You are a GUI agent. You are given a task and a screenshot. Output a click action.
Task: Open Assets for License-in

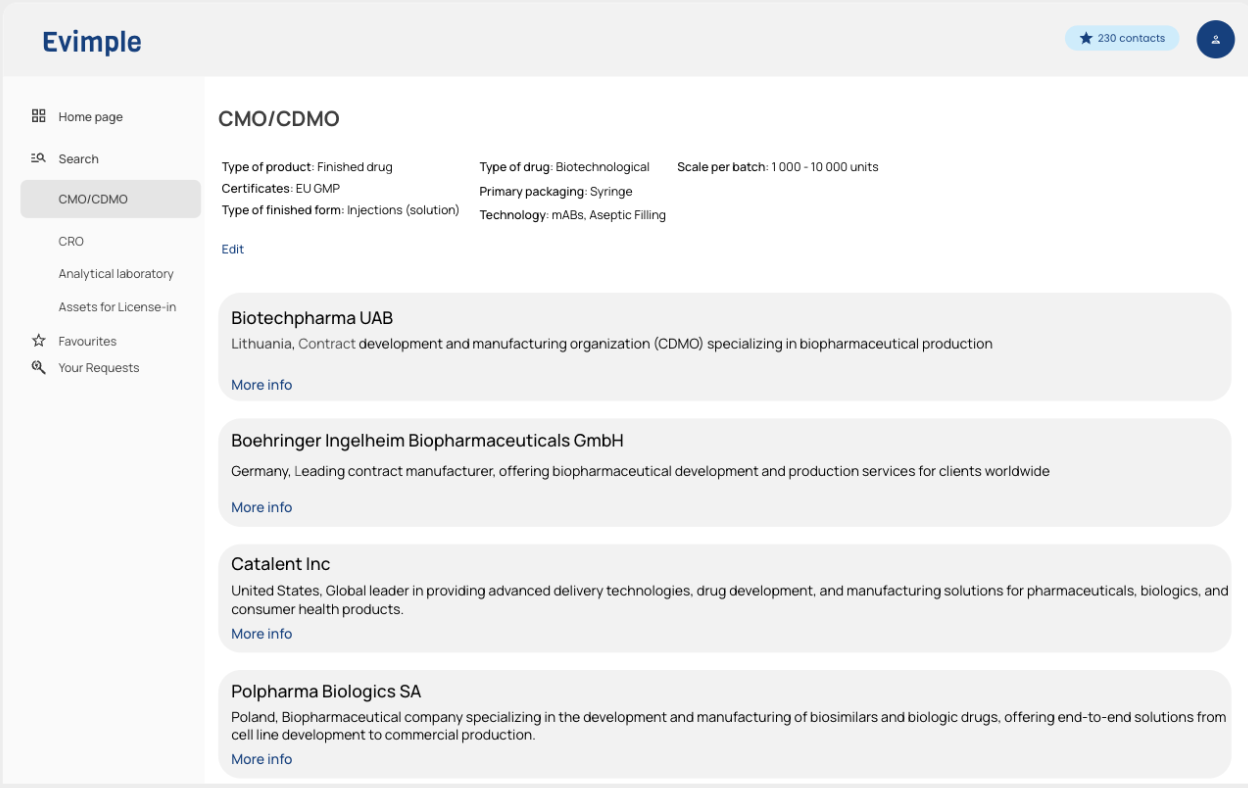click(117, 307)
